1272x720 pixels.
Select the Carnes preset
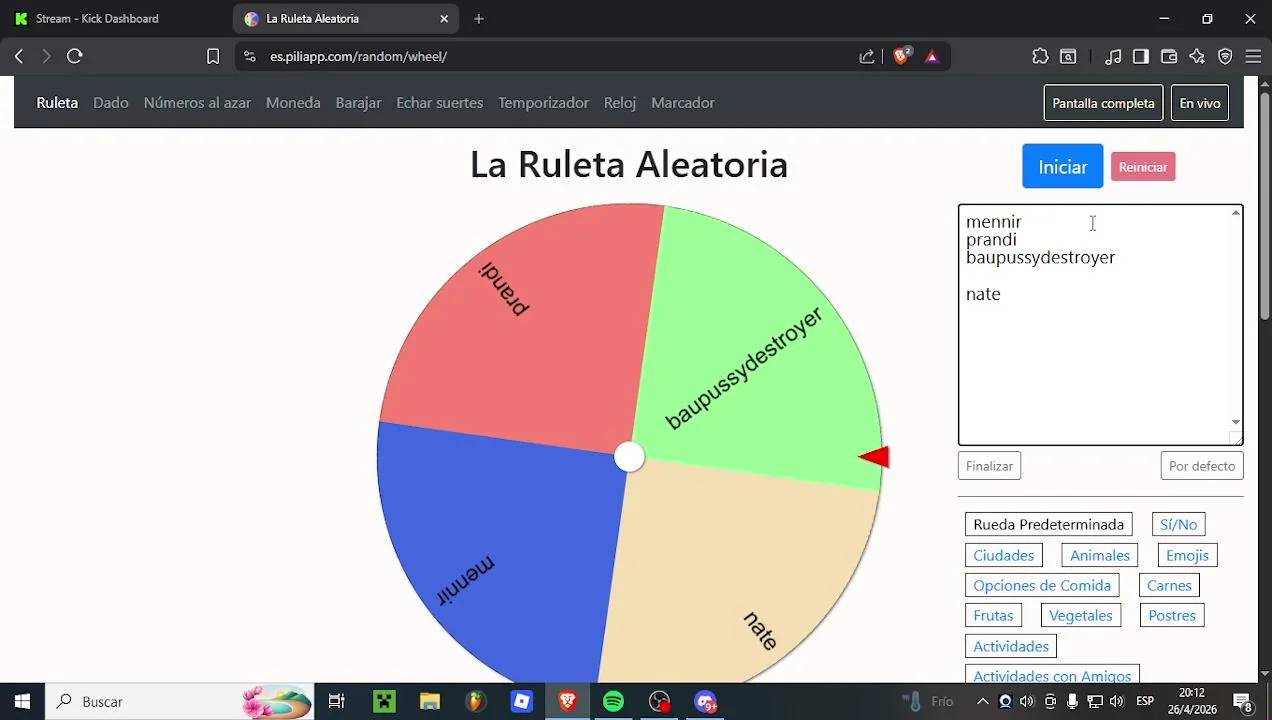point(1169,585)
